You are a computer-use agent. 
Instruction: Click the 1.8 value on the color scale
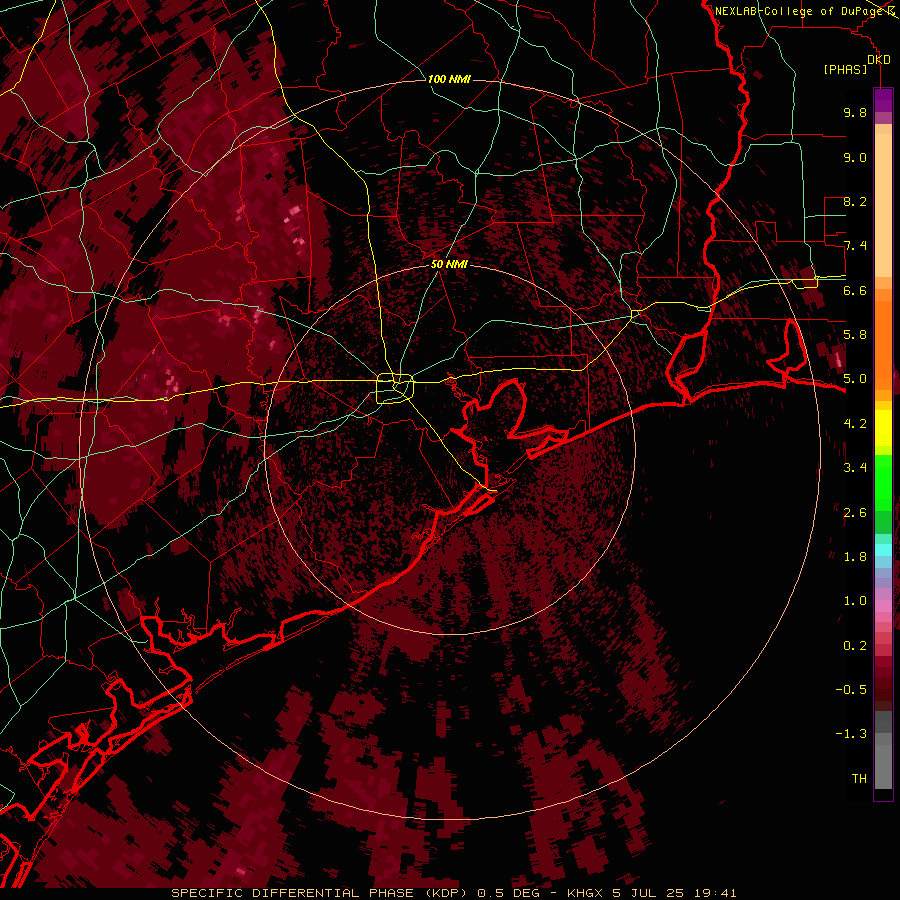click(855, 557)
